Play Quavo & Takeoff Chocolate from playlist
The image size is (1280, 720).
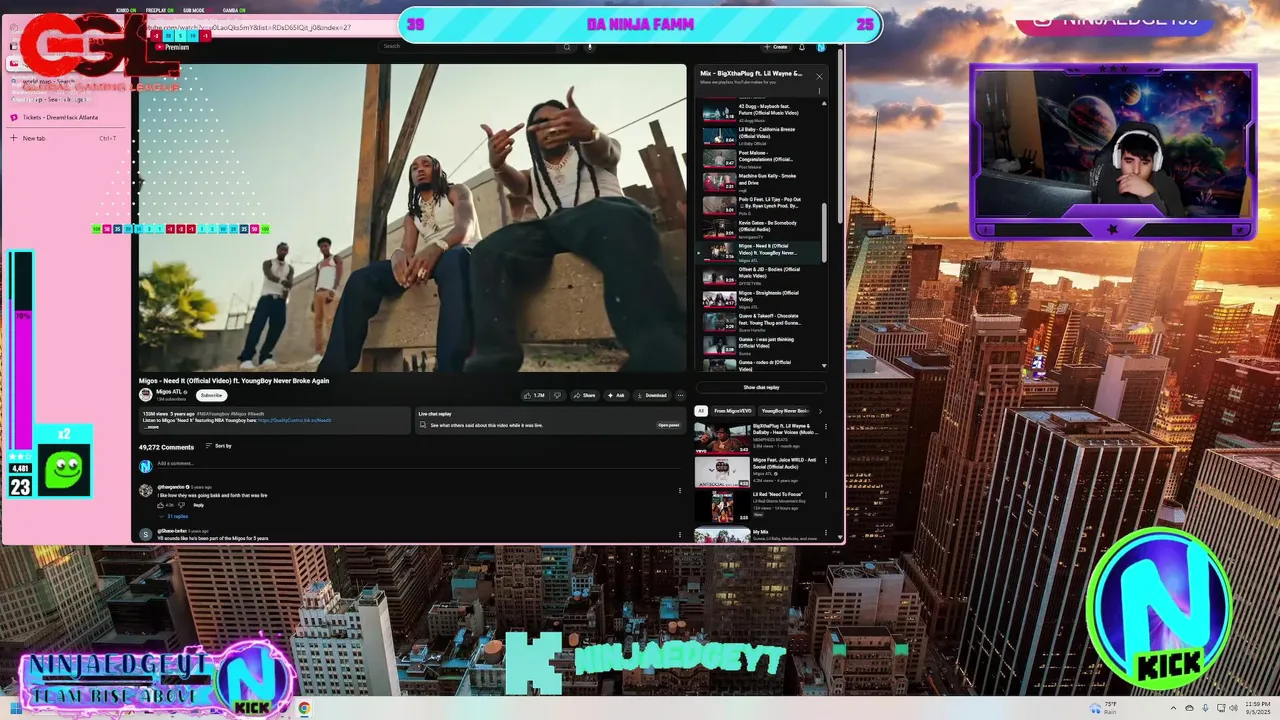coord(762,323)
